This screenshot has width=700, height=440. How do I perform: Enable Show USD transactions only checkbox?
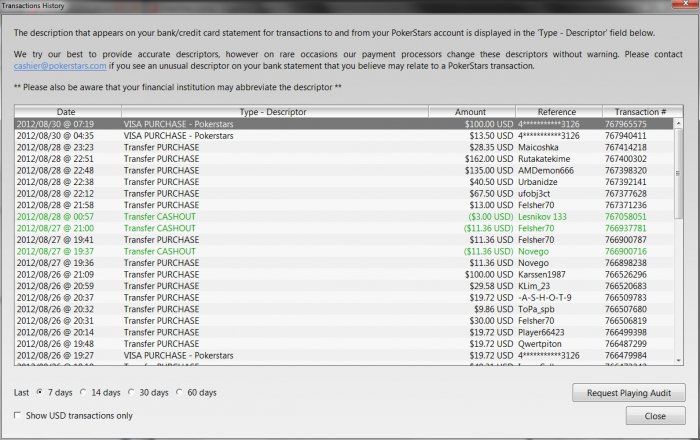tap(17, 415)
